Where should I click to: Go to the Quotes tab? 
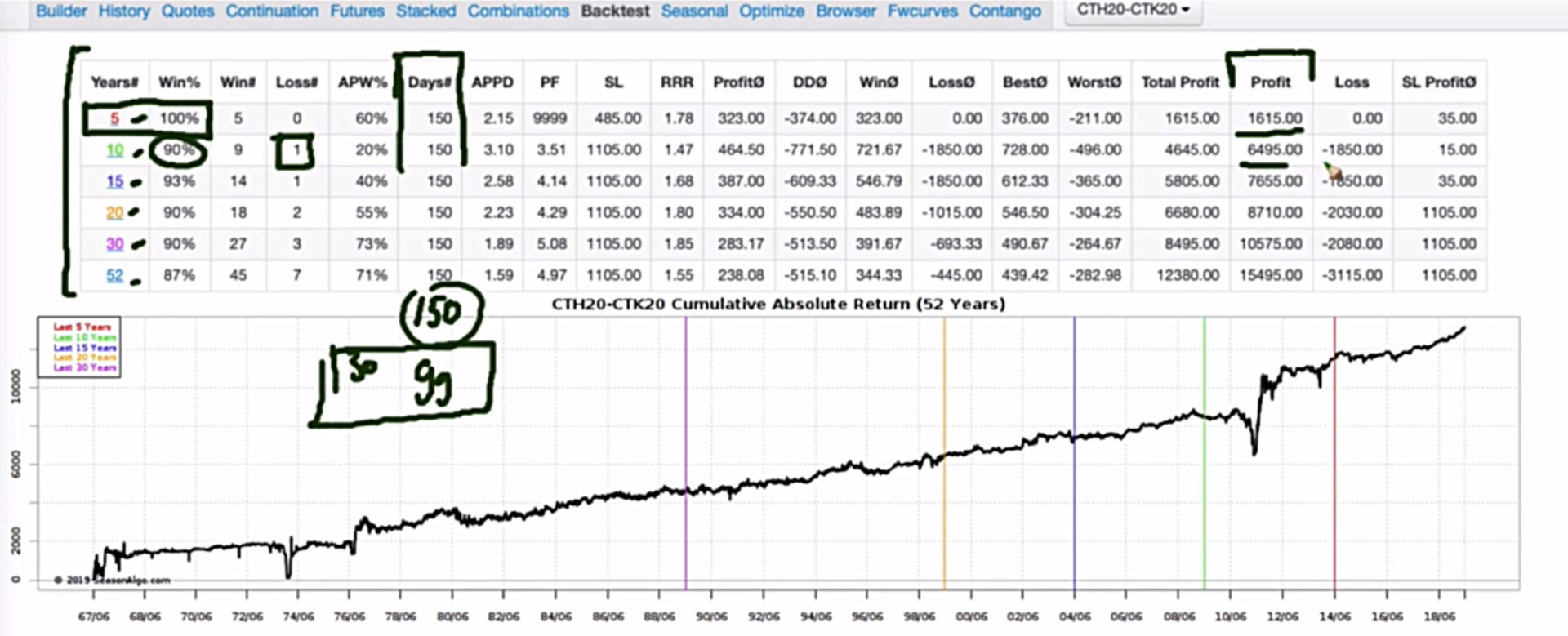(187, 11)
